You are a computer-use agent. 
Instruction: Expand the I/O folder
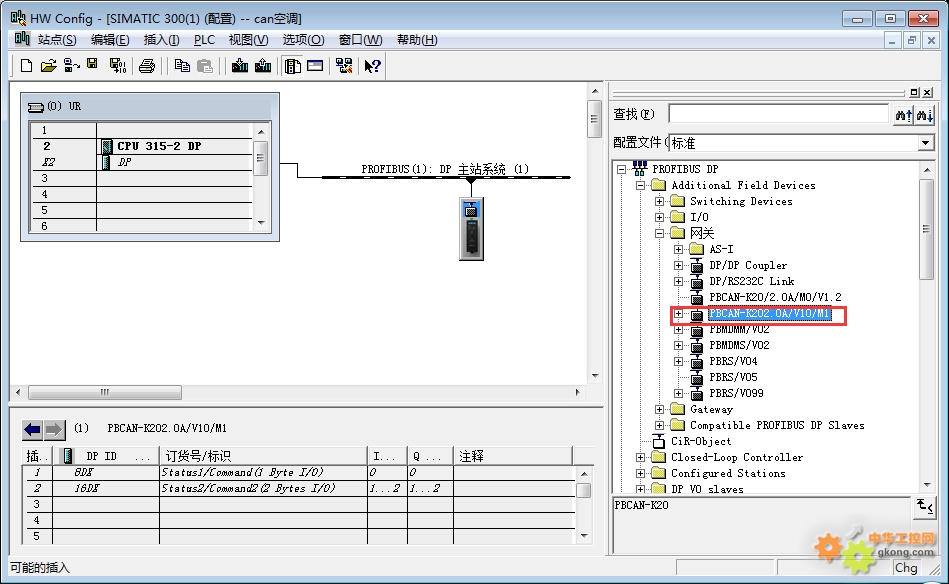coord(660,217)
